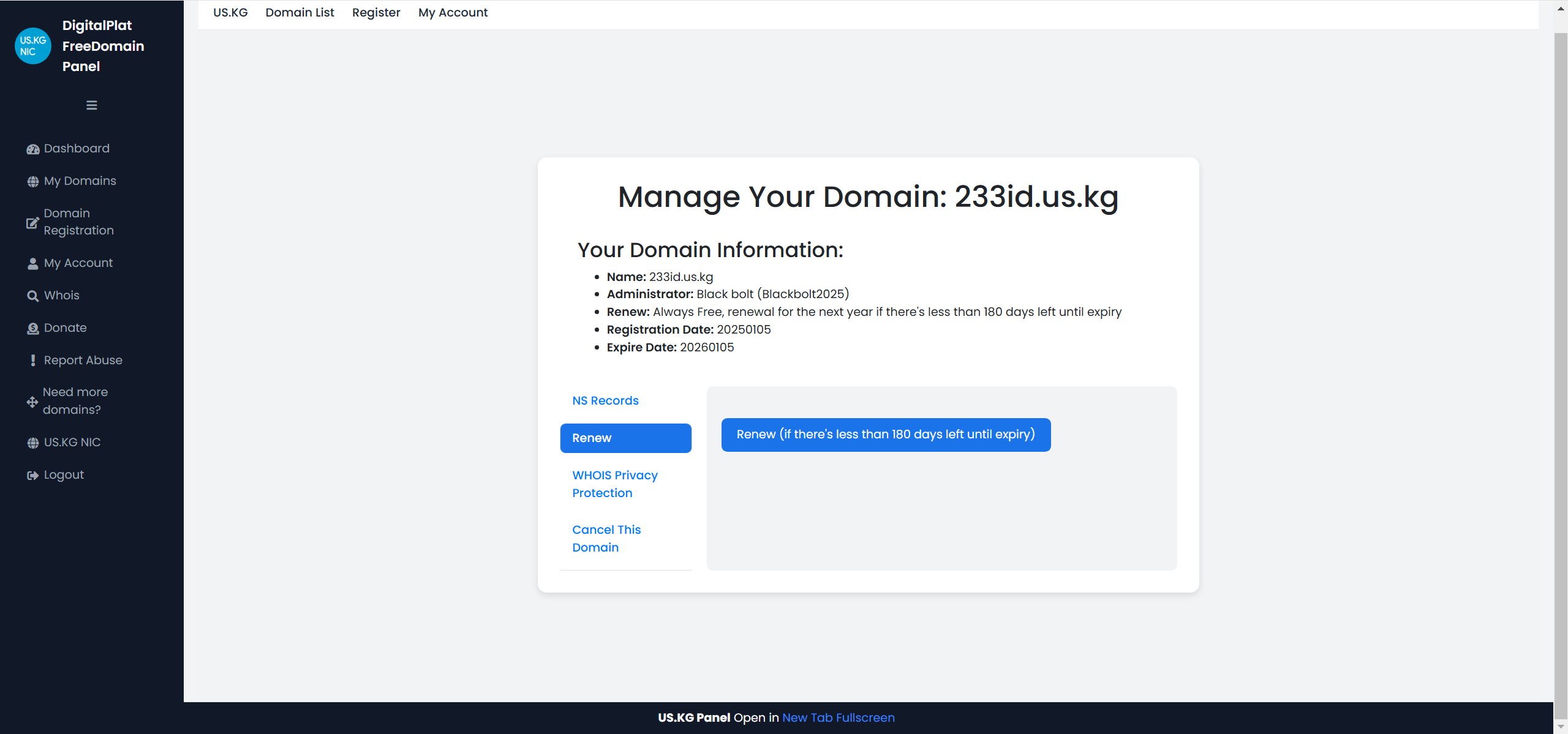The height and width of the screenshot is (734, 1568).
Task: Click the scrollbar down arrow
Action: point(1561,726)
